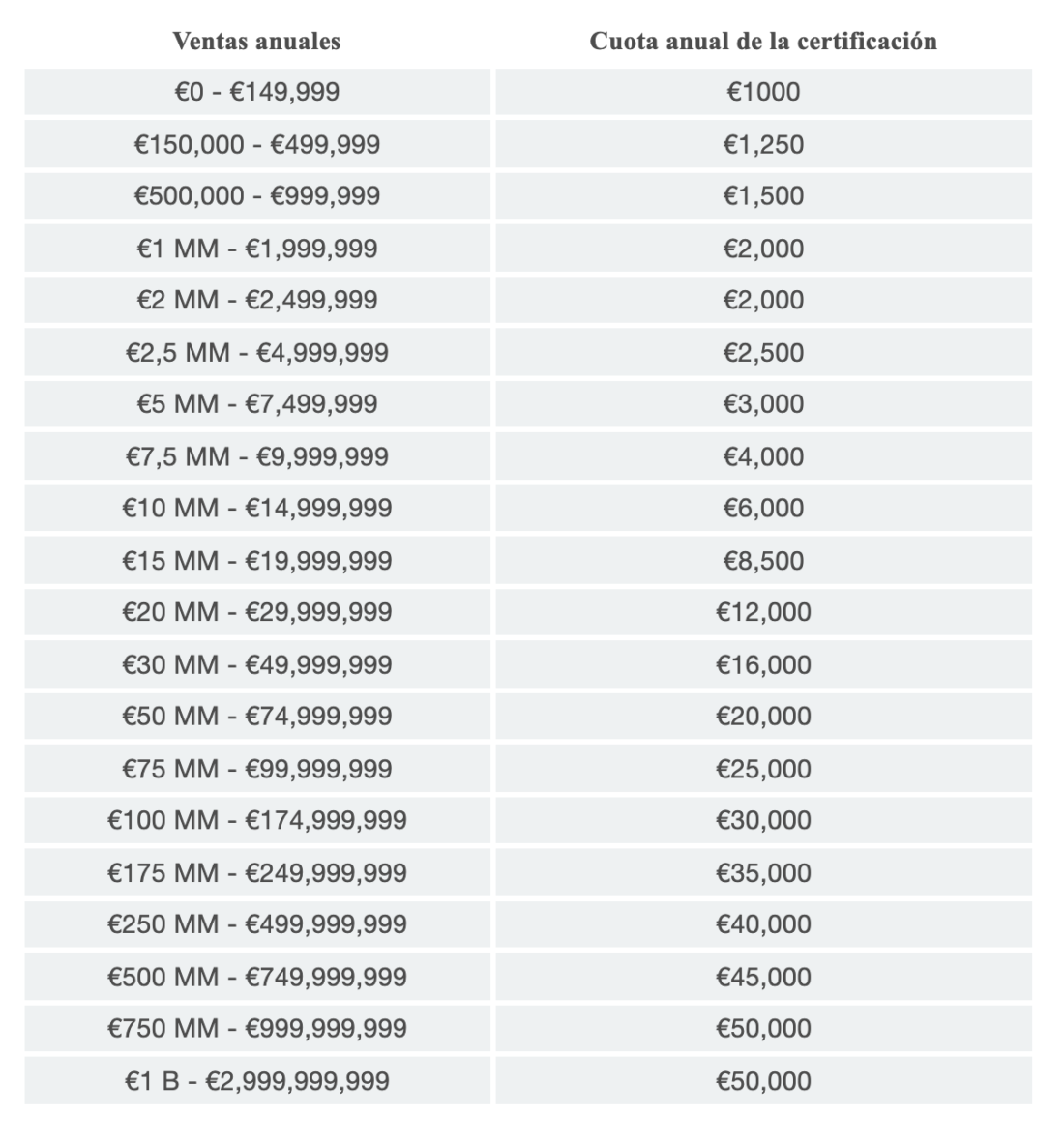Click the €1,500 fee value

(763, 196)
